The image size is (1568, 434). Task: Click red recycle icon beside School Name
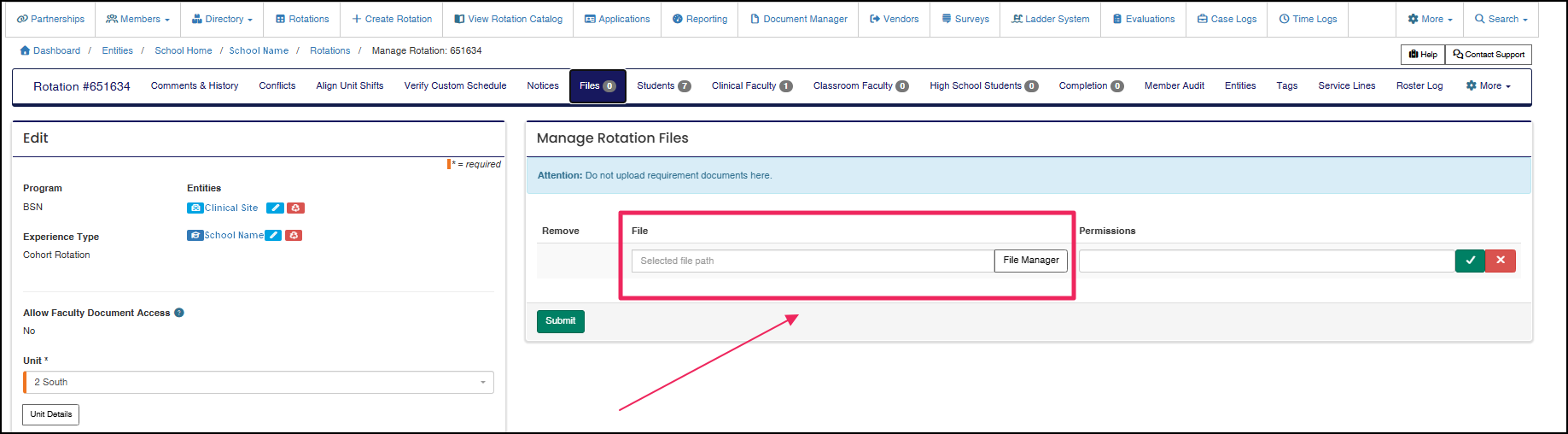point(294,235)
